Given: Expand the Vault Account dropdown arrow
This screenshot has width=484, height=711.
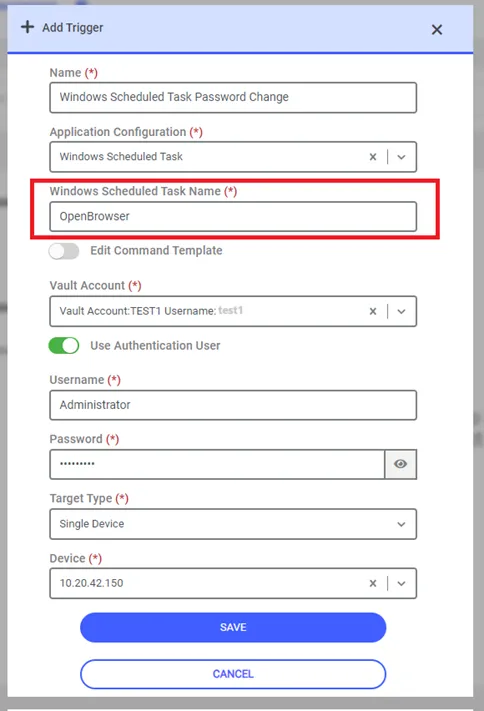Looking at the screenshot, I should tap(401, 312).
